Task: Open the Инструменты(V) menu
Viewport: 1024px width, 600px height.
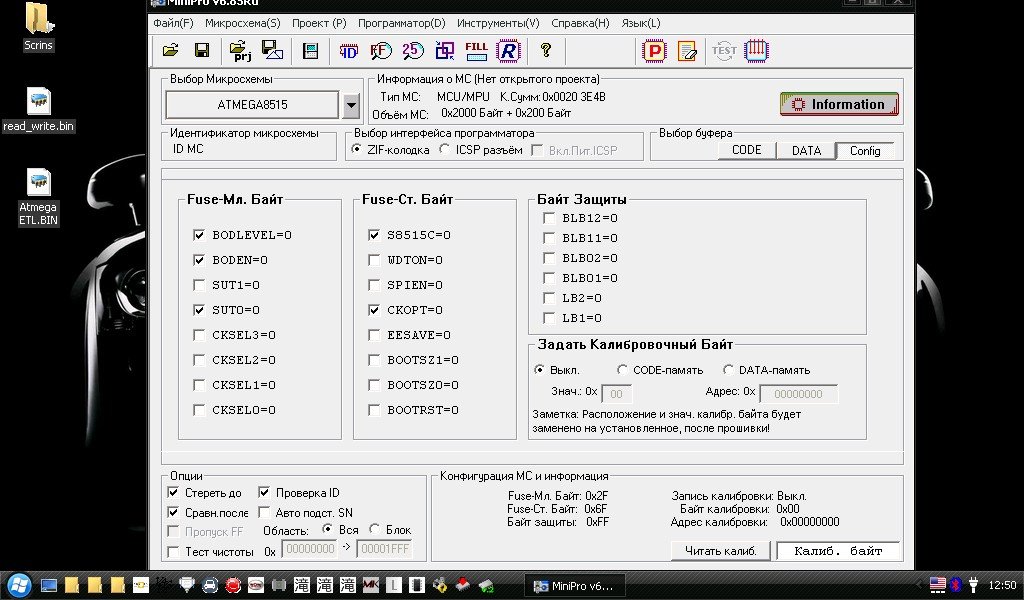Action: coord(497,23)
